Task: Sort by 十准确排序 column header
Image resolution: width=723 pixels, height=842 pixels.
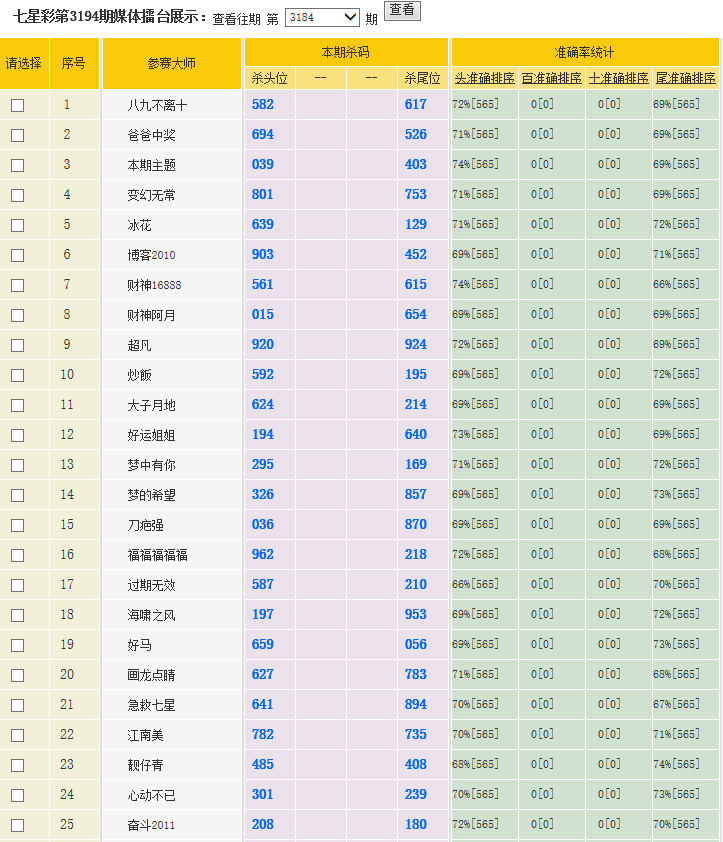Action: point(618,78)
